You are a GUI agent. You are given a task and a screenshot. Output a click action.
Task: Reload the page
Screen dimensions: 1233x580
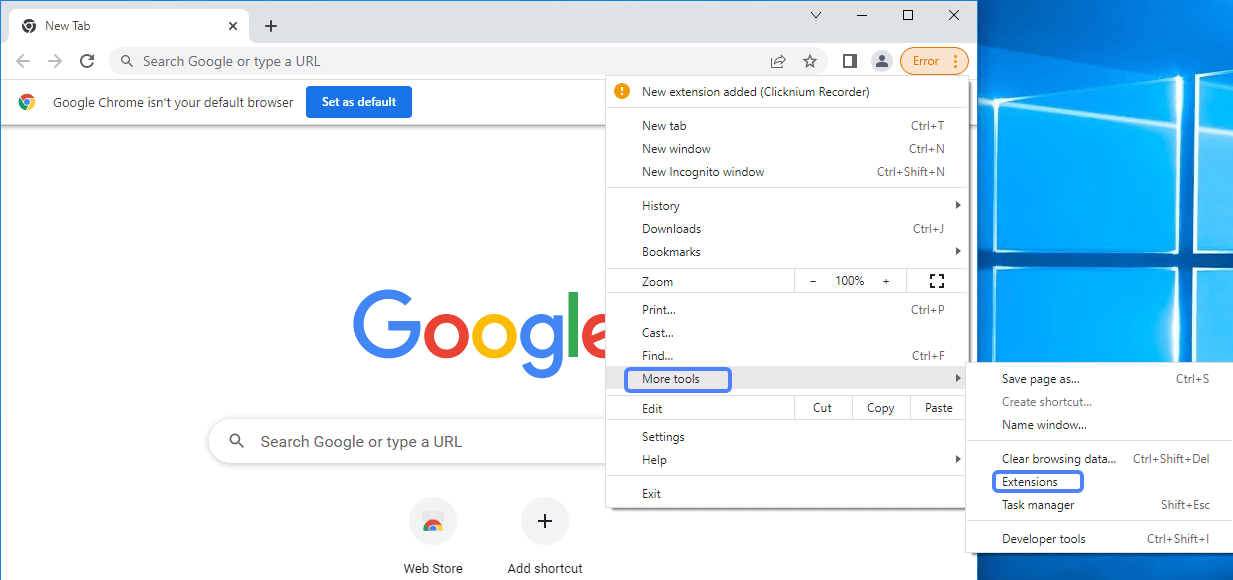point(87,61)
